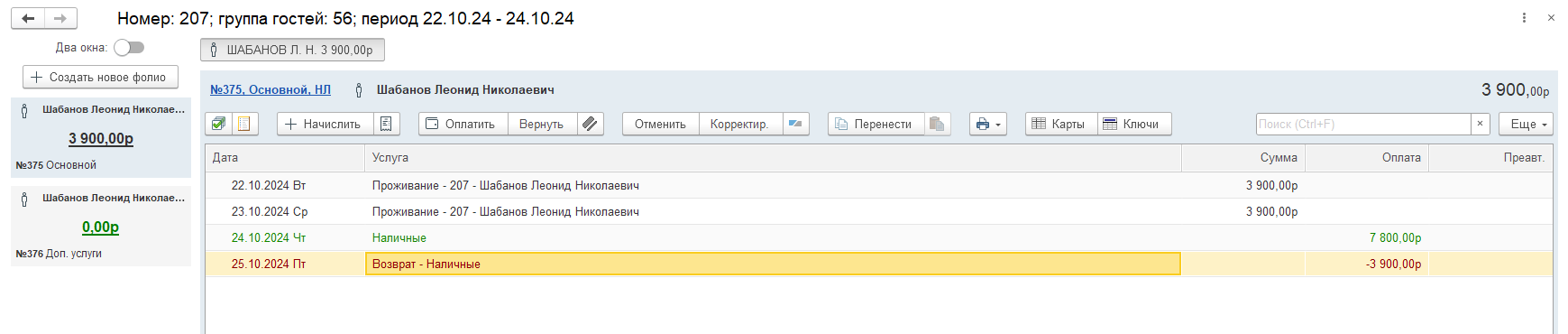Sort by the 'Преавт.' column header
The height and width of the screenshot is (334, 1568).
(x=1490, y=157)
